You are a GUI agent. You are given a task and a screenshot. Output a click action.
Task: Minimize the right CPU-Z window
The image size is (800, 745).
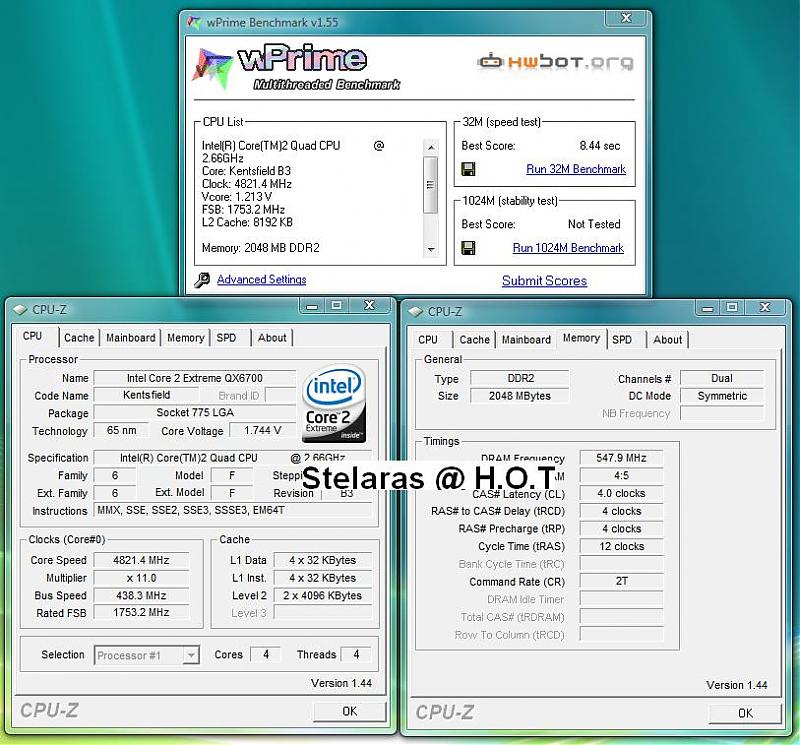(x=707, y=308)
